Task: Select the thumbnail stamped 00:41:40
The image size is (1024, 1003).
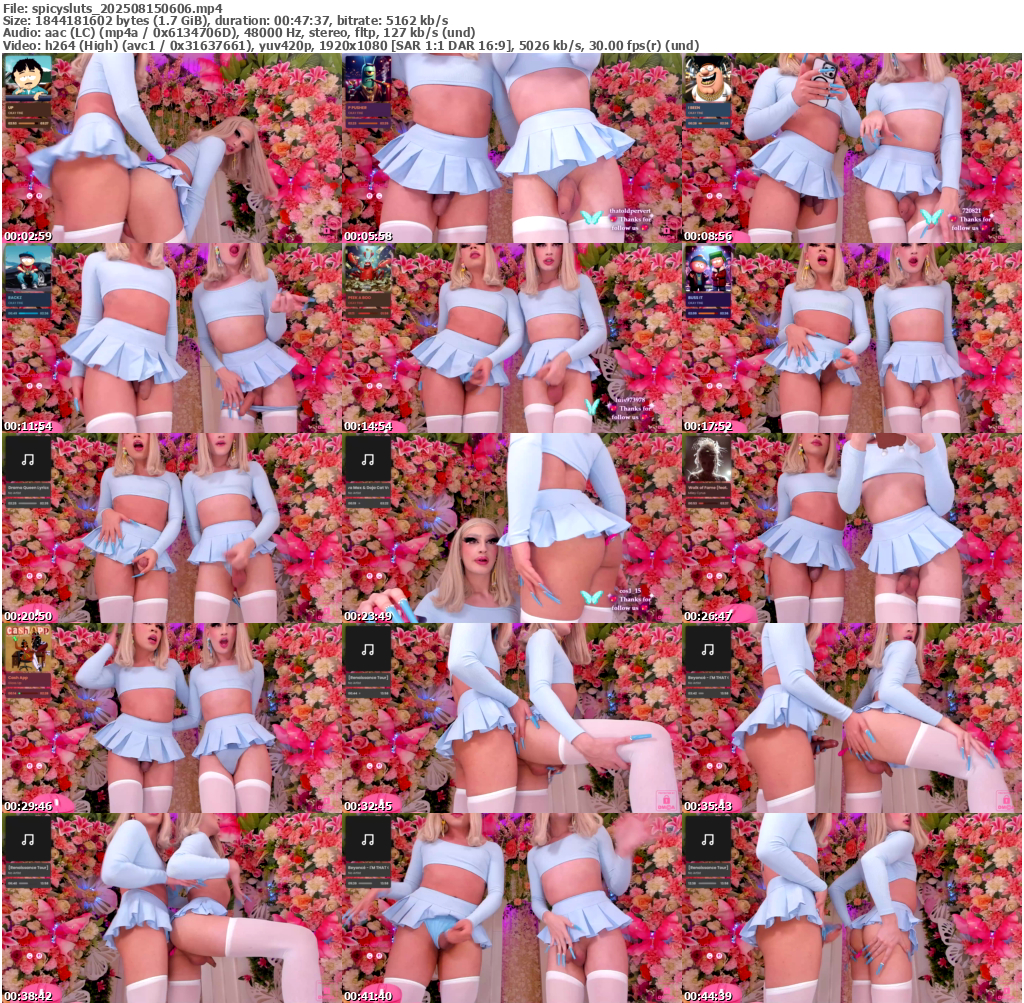Action: (511, 908)
